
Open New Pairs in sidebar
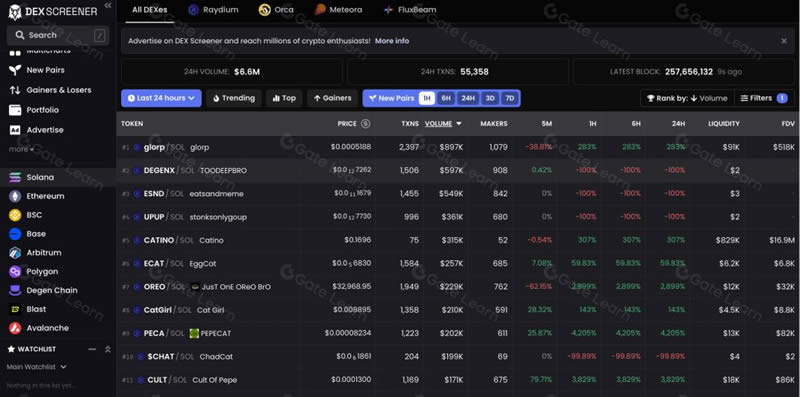[x=37, y=70]
